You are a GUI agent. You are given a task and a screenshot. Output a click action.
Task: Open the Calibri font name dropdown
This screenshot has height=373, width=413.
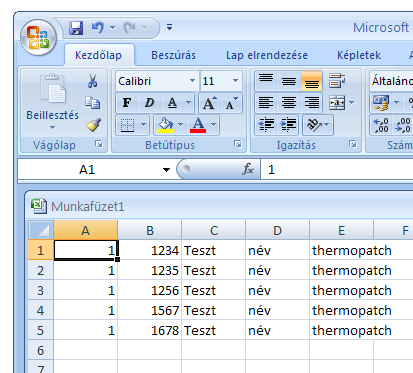click(192, 81)
